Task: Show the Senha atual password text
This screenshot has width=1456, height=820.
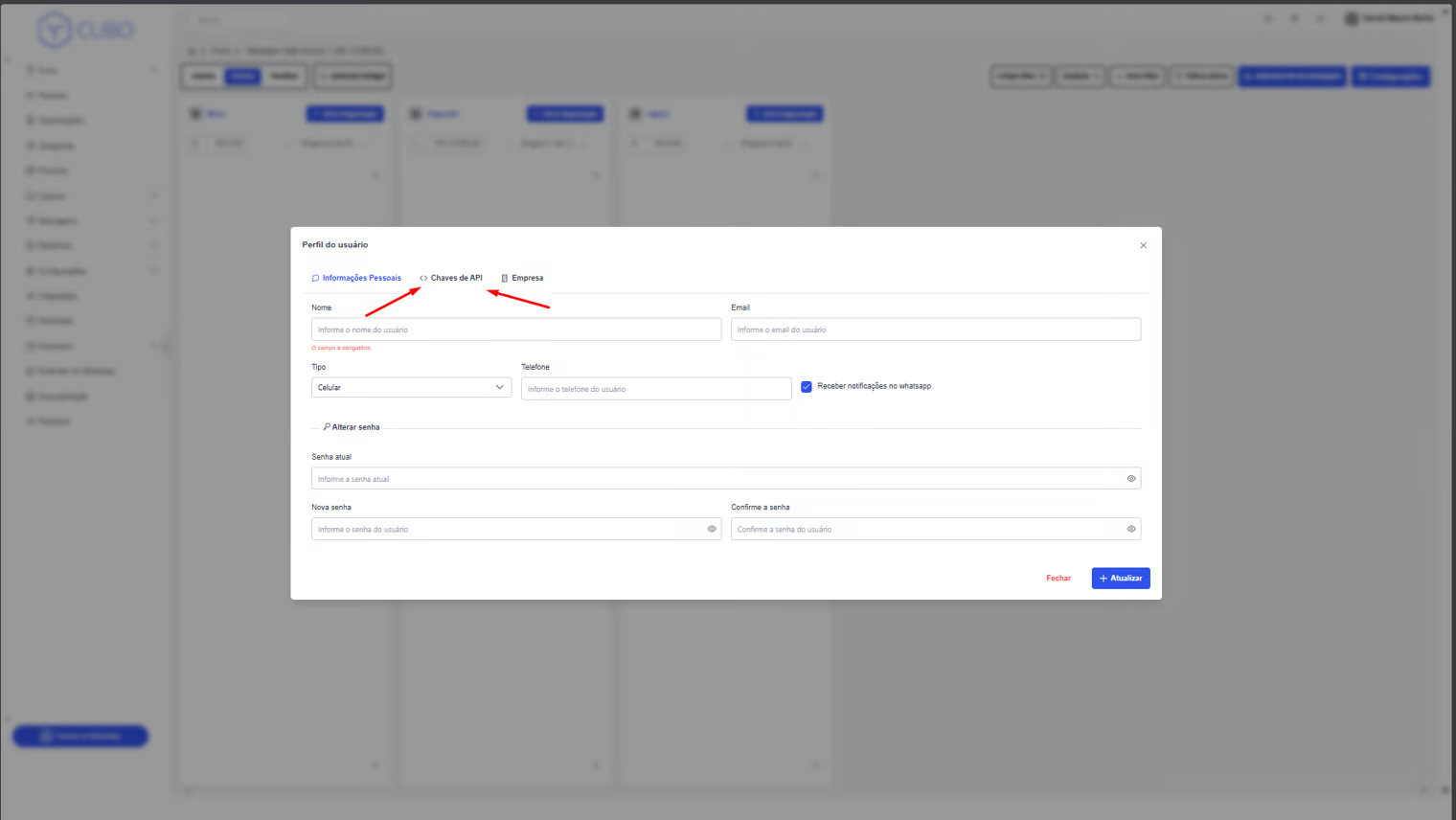Action: click(1130, 479)
